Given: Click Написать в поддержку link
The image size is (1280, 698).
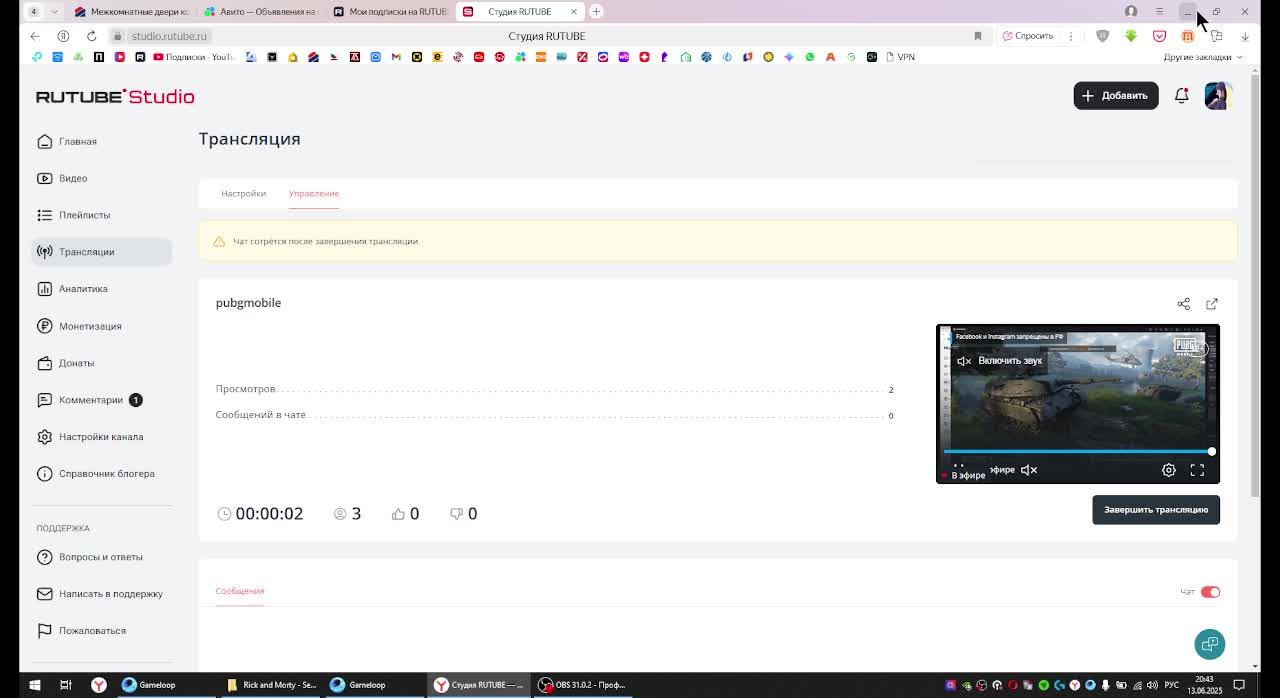Looking at the screenshot, I should coord(100,594).
